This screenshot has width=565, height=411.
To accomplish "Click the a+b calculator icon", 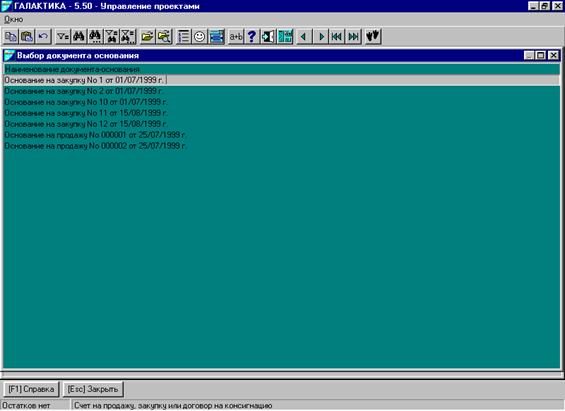I will pos(236,36).
